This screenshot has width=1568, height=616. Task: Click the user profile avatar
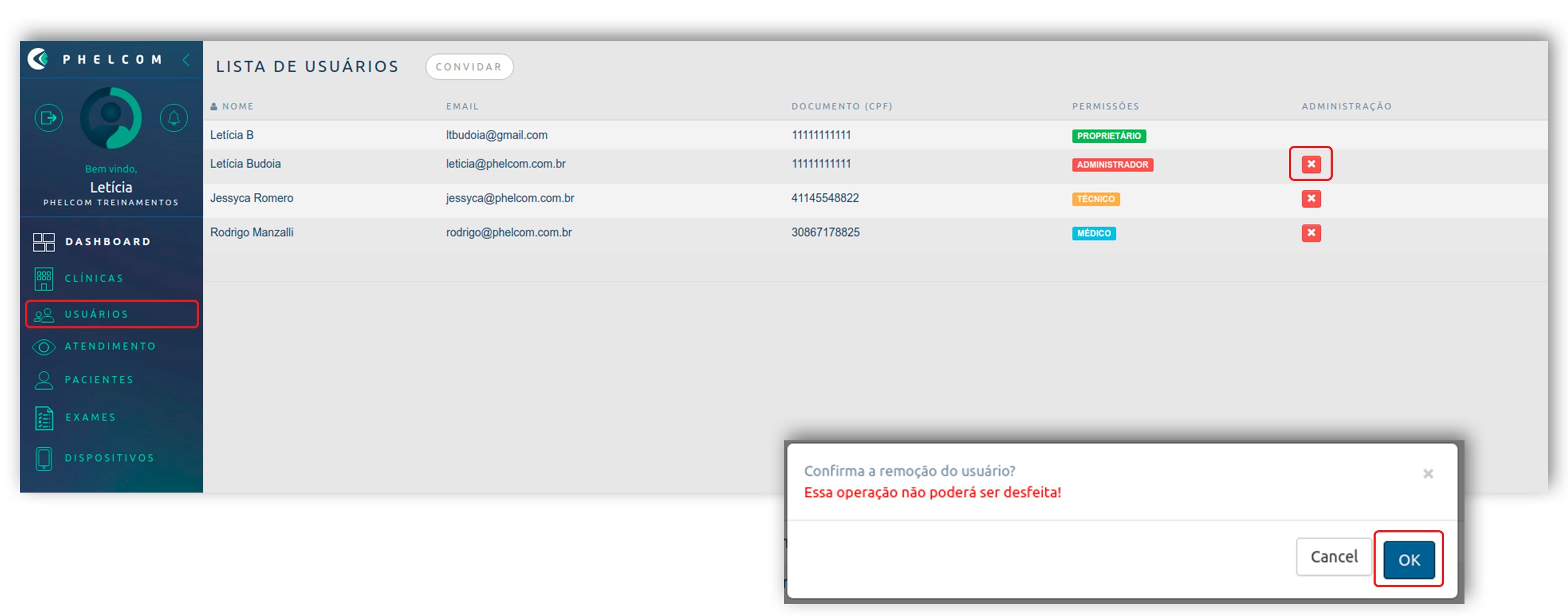point(111,118)
